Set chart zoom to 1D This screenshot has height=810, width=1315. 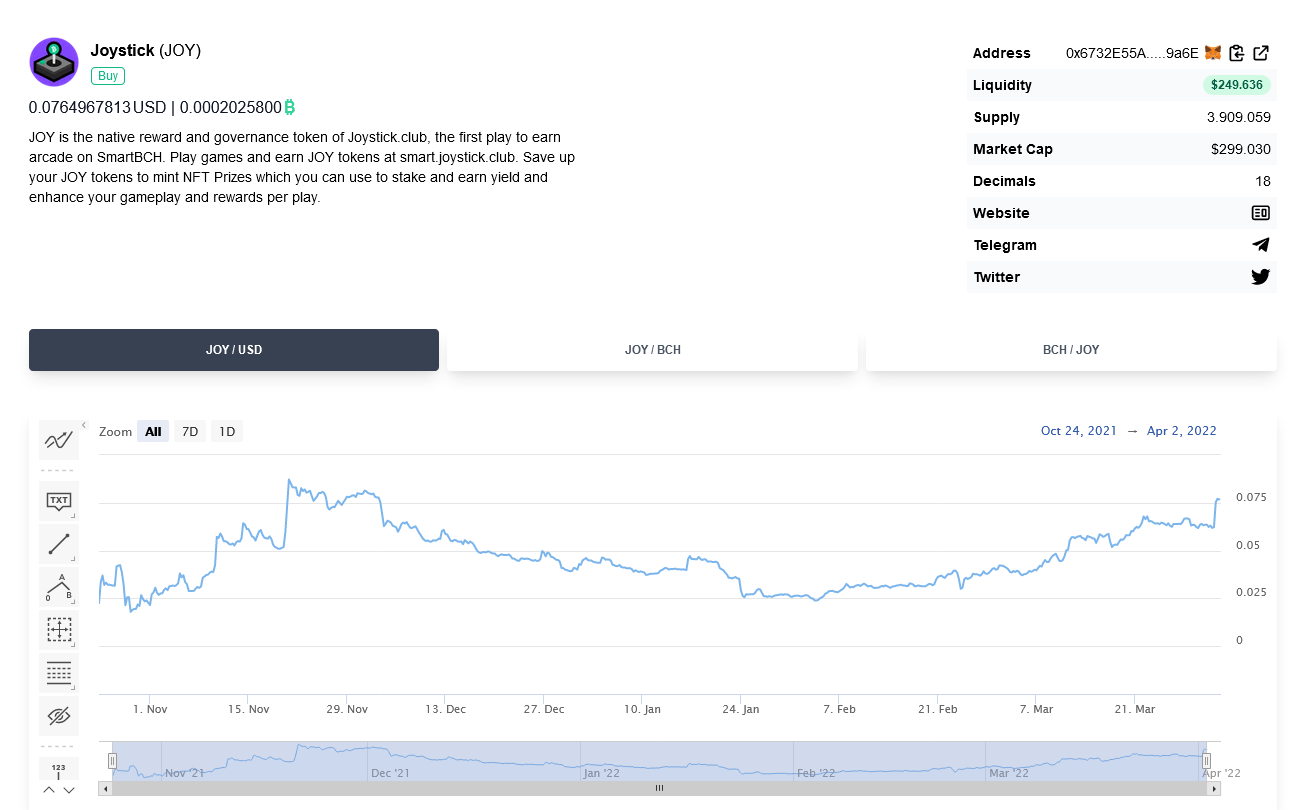[227, 432]
